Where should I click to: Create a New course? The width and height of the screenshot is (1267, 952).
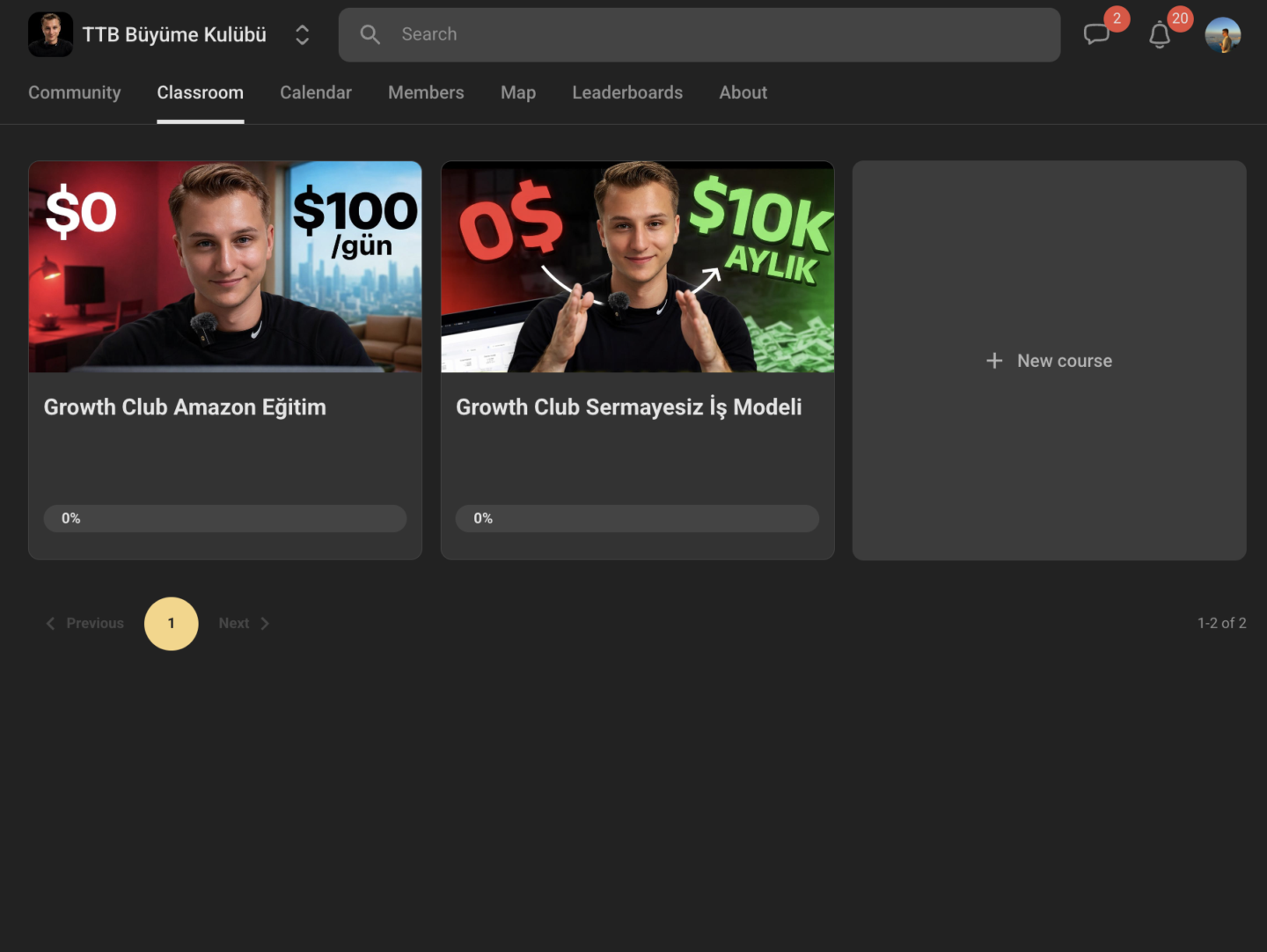point(1050,361)
